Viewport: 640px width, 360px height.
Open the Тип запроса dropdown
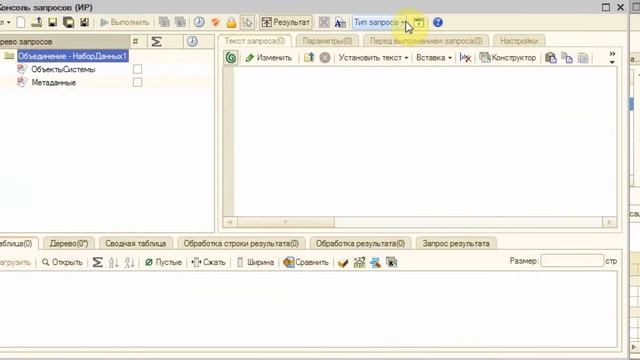pyautogui.click(x=380, y=22)
